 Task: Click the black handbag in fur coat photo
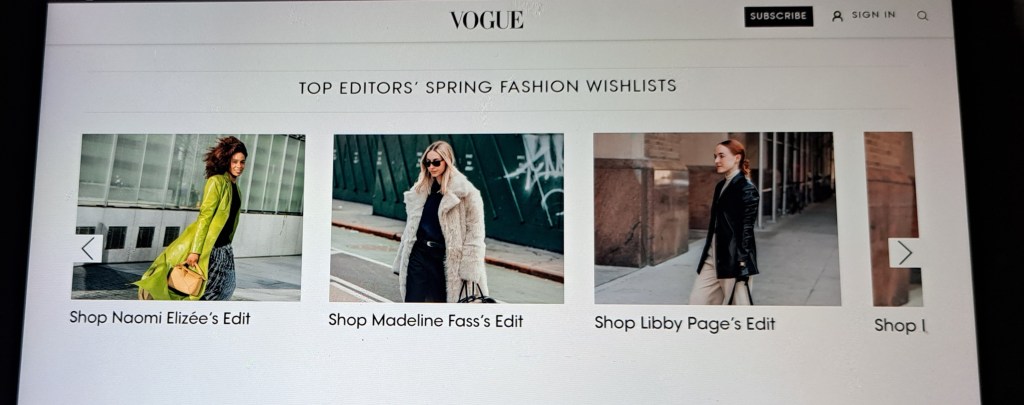pyautogui.click(x=475, y=293)
